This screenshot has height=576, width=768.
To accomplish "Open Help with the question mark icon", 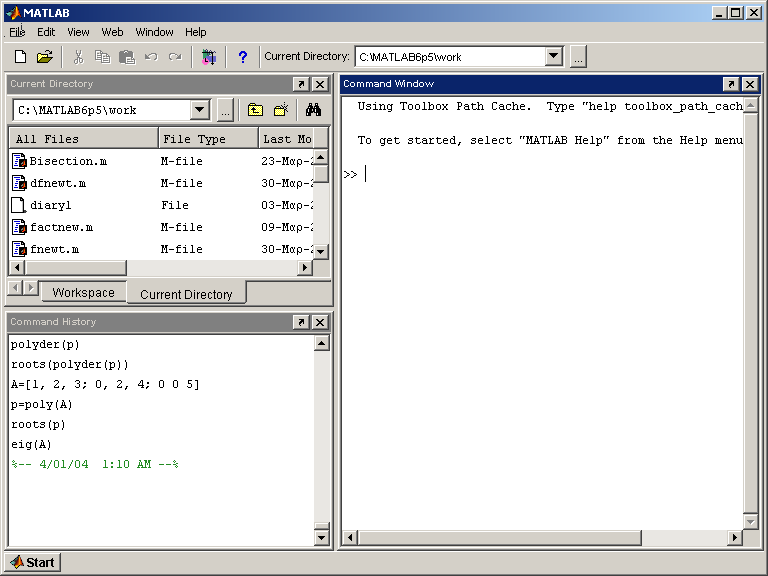I will pos(242,57).
